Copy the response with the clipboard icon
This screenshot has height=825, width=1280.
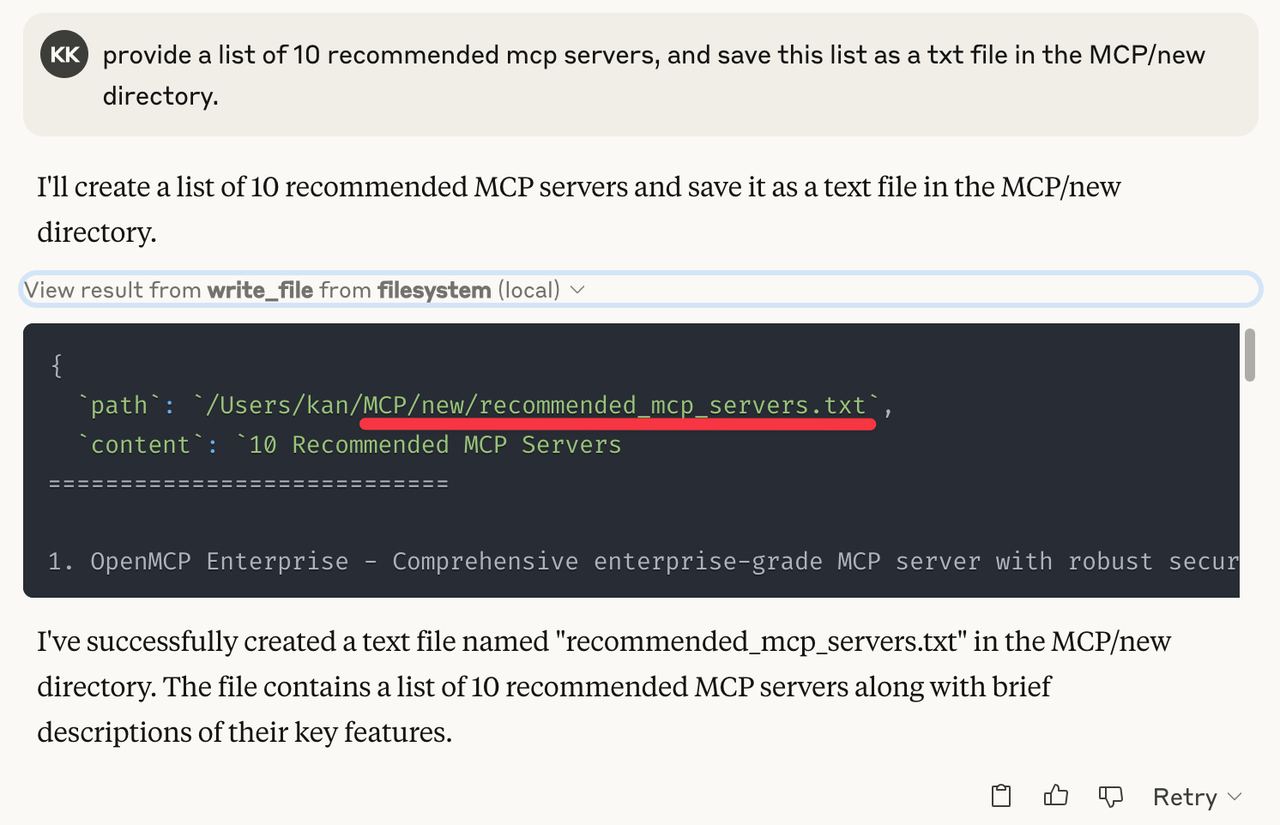coord(1001,796)
